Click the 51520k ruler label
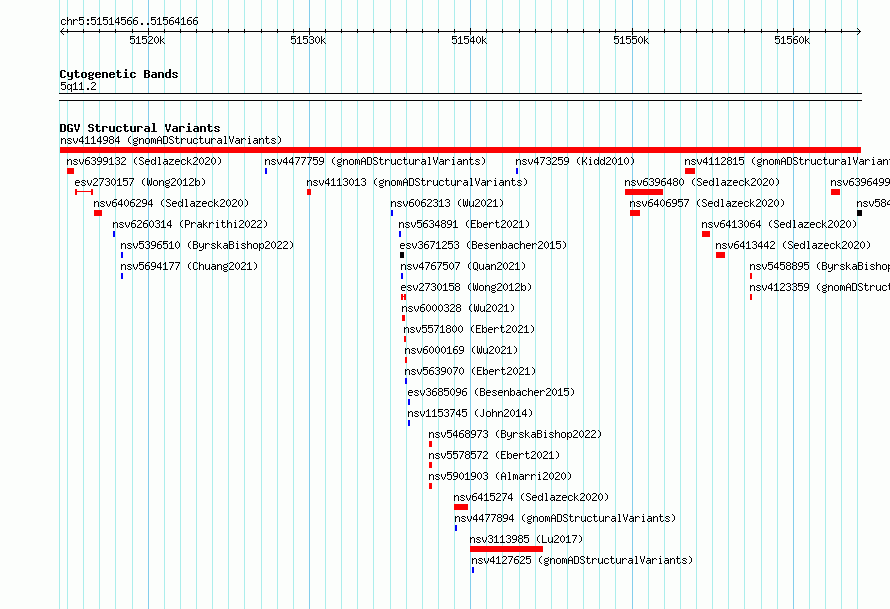This screenshot has height=609, width=890. coord(147,40)
